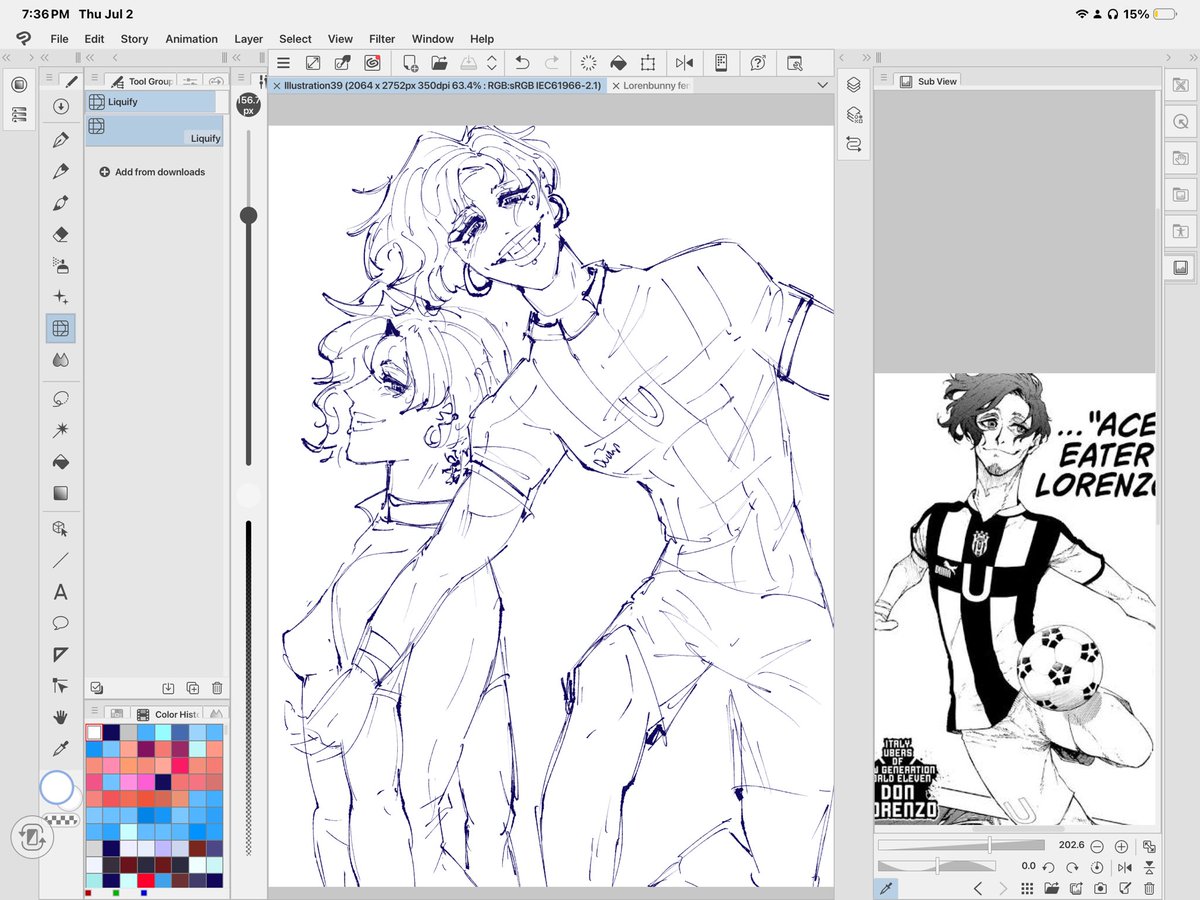Select the Text tool
1200x900 pixels.
tap(60, 592)
